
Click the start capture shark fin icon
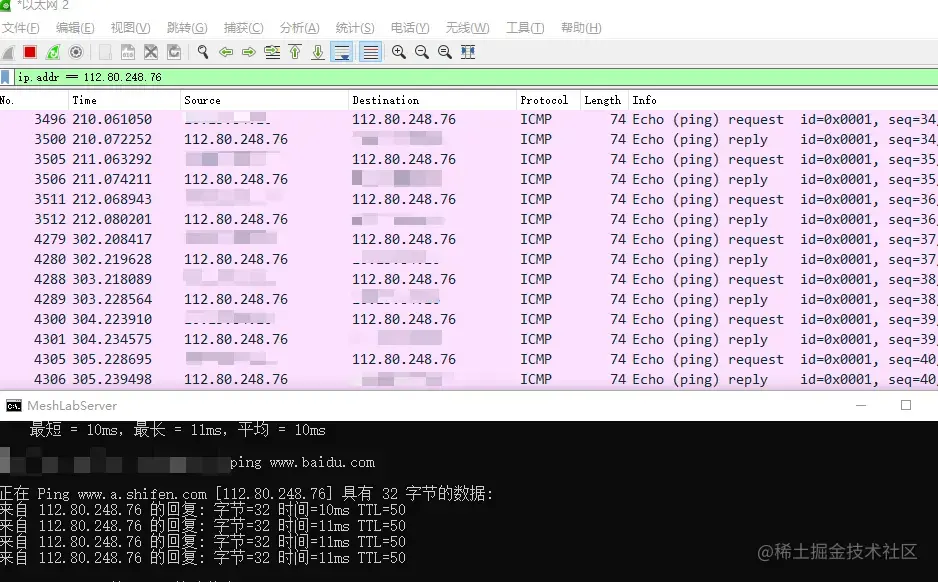[8, 53]
